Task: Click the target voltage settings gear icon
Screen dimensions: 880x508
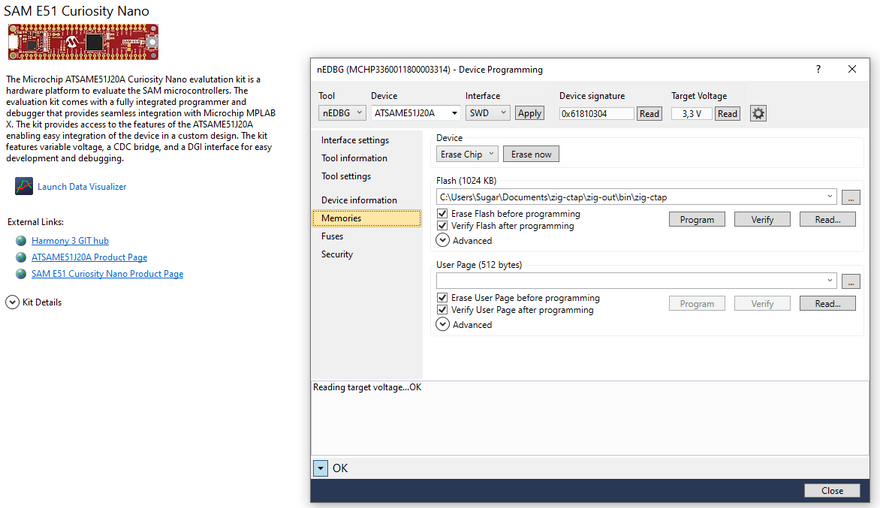Action: tap(758, 114)
